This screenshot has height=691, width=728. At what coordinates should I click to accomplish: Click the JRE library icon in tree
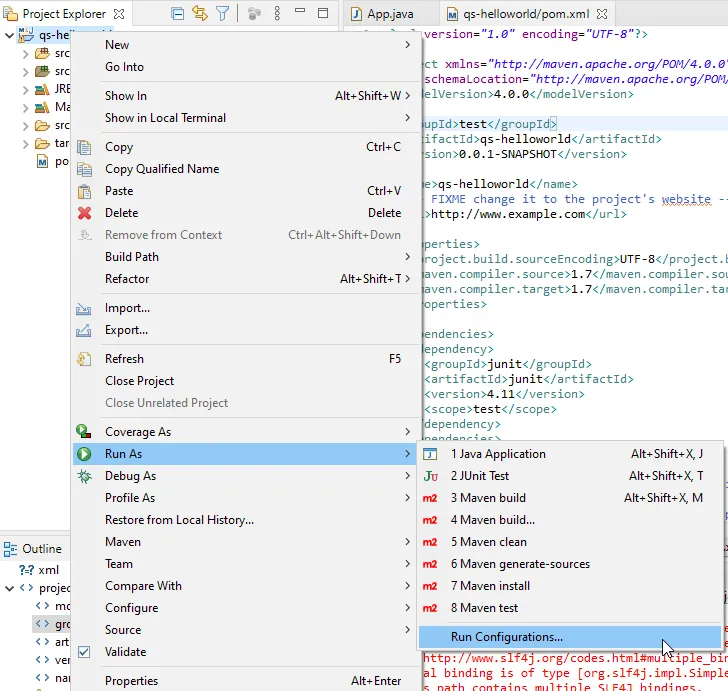pos(42,89)
